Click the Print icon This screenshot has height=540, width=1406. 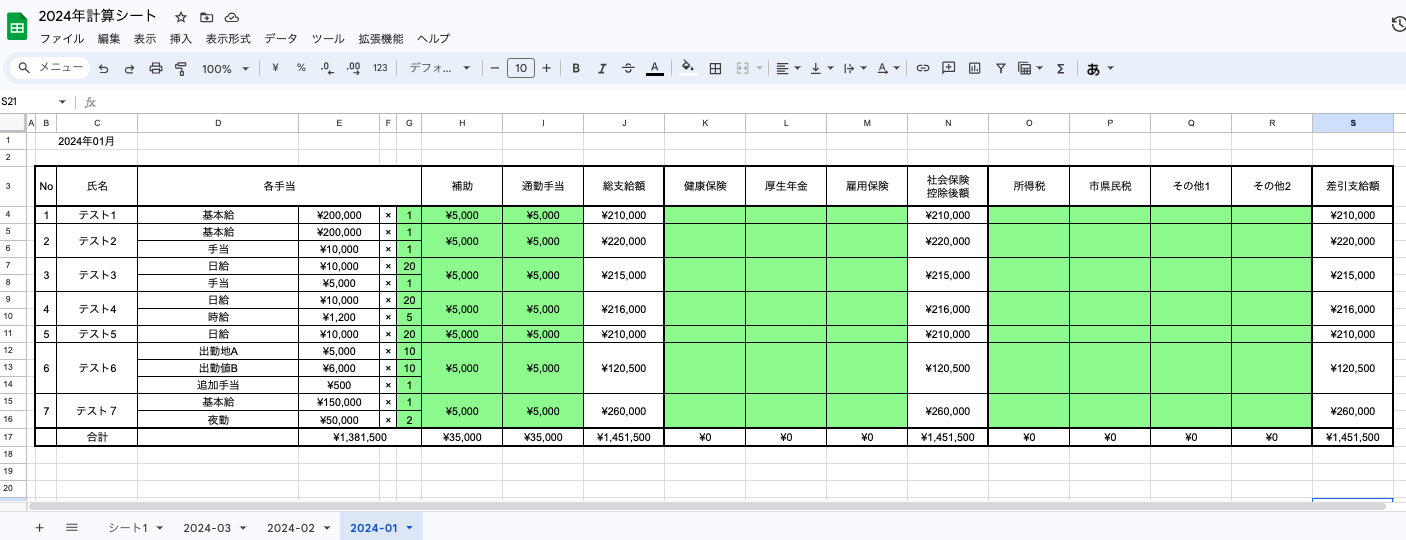point(155,69)
